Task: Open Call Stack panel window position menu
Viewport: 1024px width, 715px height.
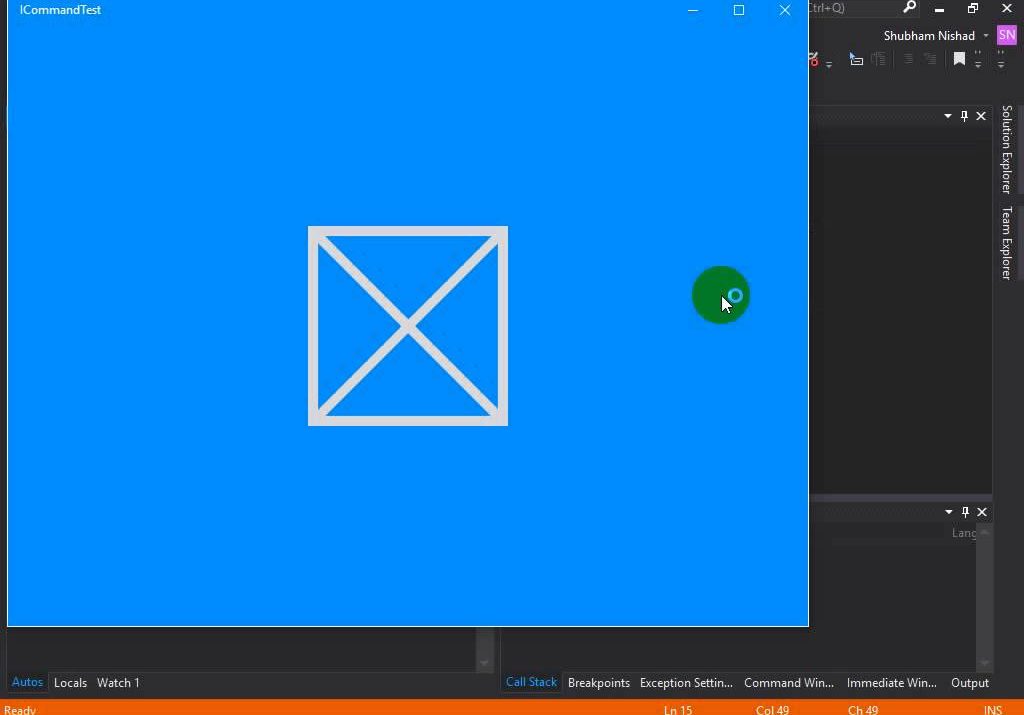Action: (x=949, y=512)
